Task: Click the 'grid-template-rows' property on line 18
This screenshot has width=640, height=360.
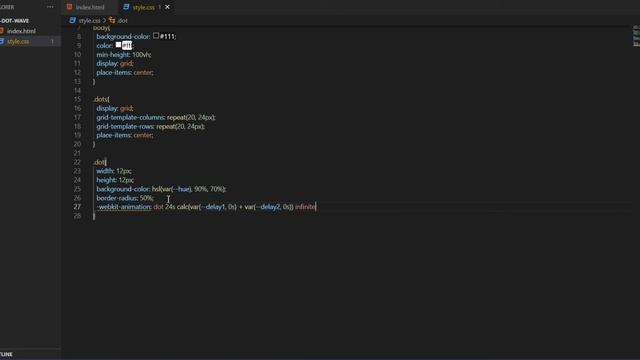Action: [x=125, y=127]
